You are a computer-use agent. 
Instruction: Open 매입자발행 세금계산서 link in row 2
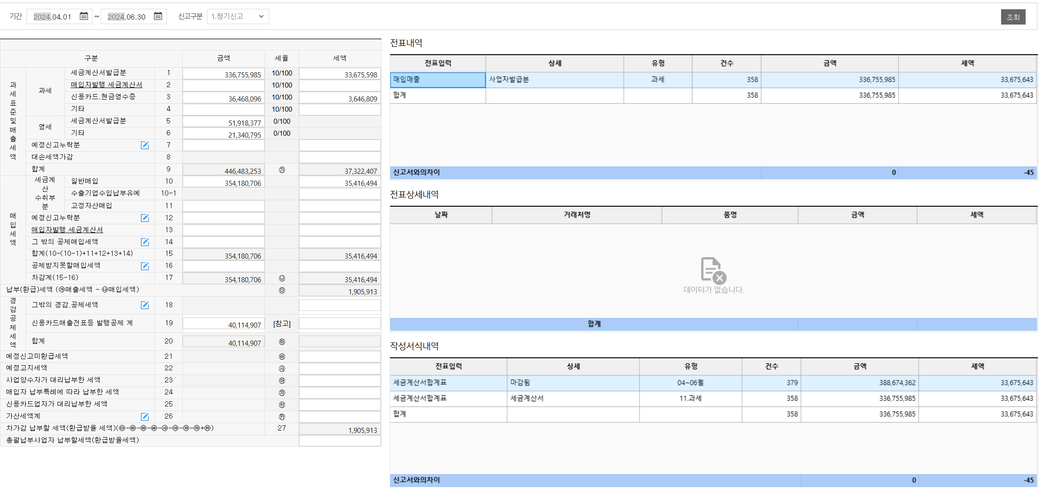pyautogui.click(x=106, y=85)
